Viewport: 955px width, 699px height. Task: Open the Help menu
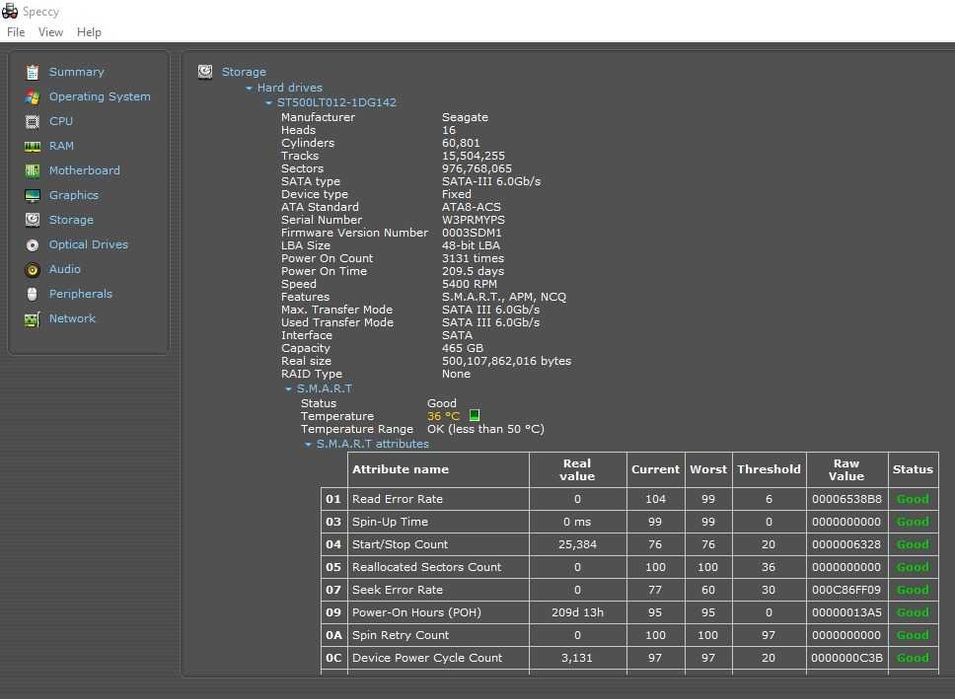coord(89,32)
